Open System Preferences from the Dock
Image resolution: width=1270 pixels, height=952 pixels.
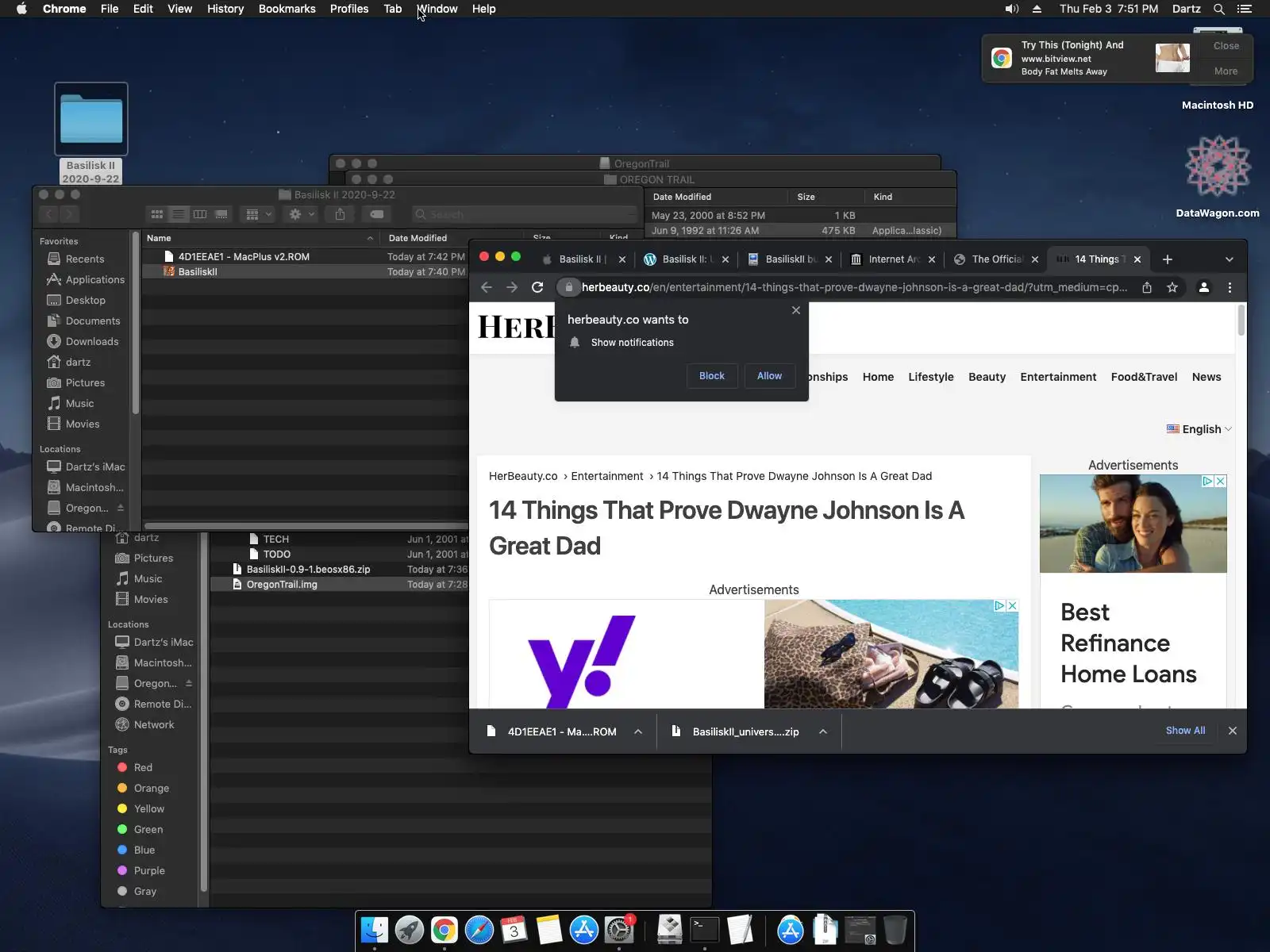point(619,930)
